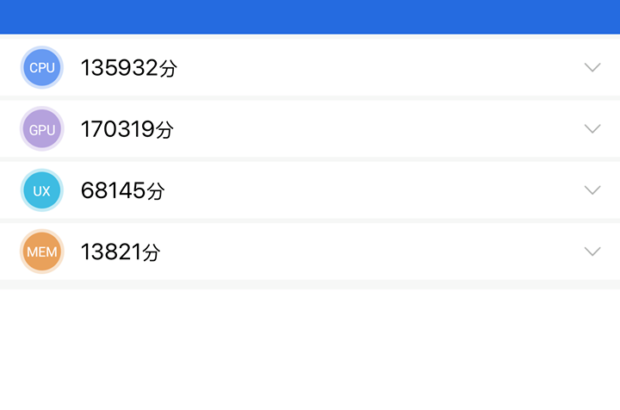Open the UX score dropdown chevron

pyautogui.click(x=592, y=190)
